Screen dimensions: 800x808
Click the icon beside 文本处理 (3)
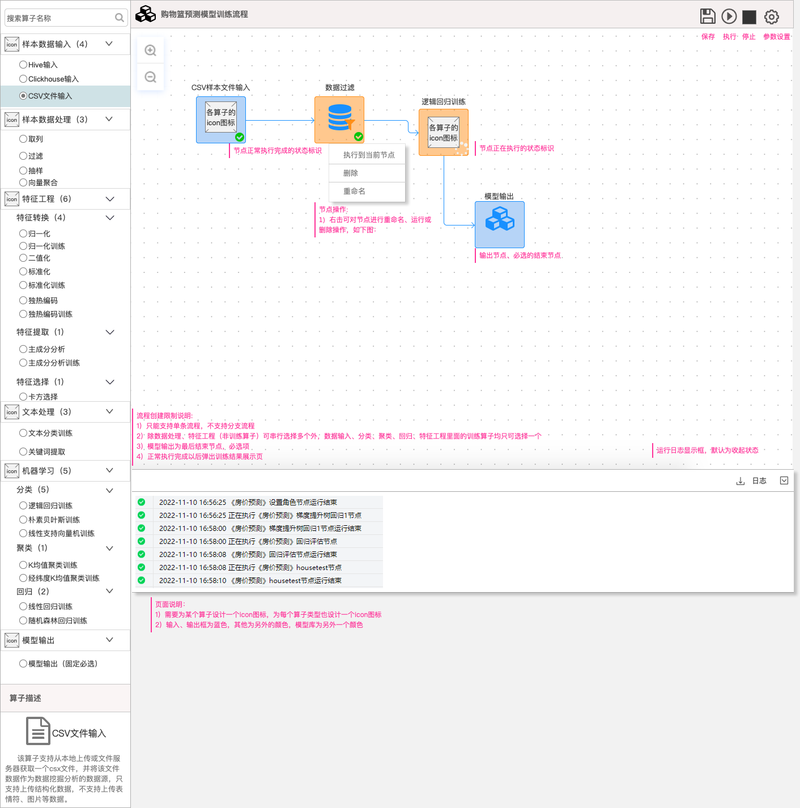[x=11, y=412]
